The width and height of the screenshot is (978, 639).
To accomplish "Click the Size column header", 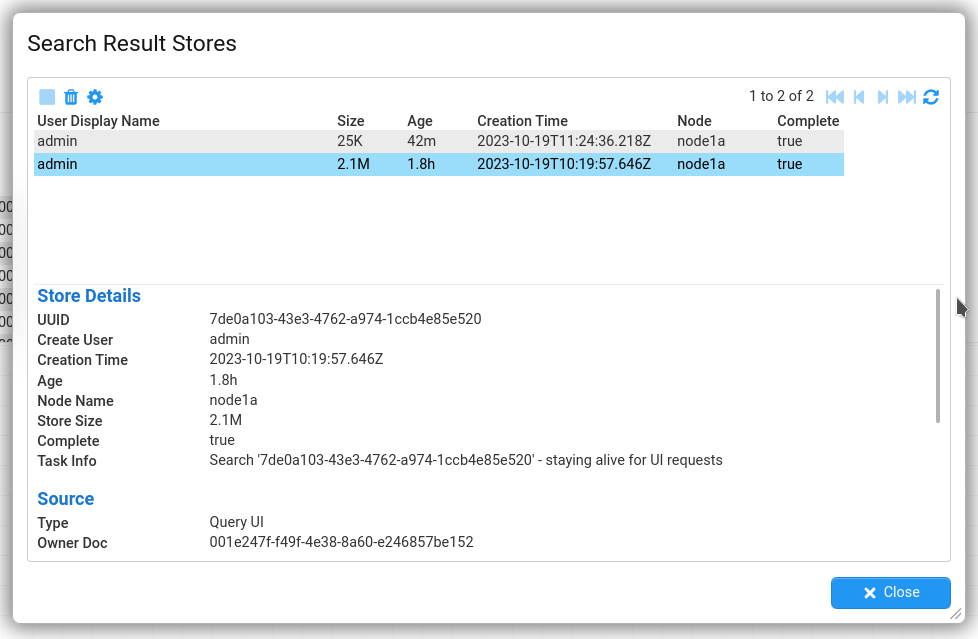I will coord(351,121).
